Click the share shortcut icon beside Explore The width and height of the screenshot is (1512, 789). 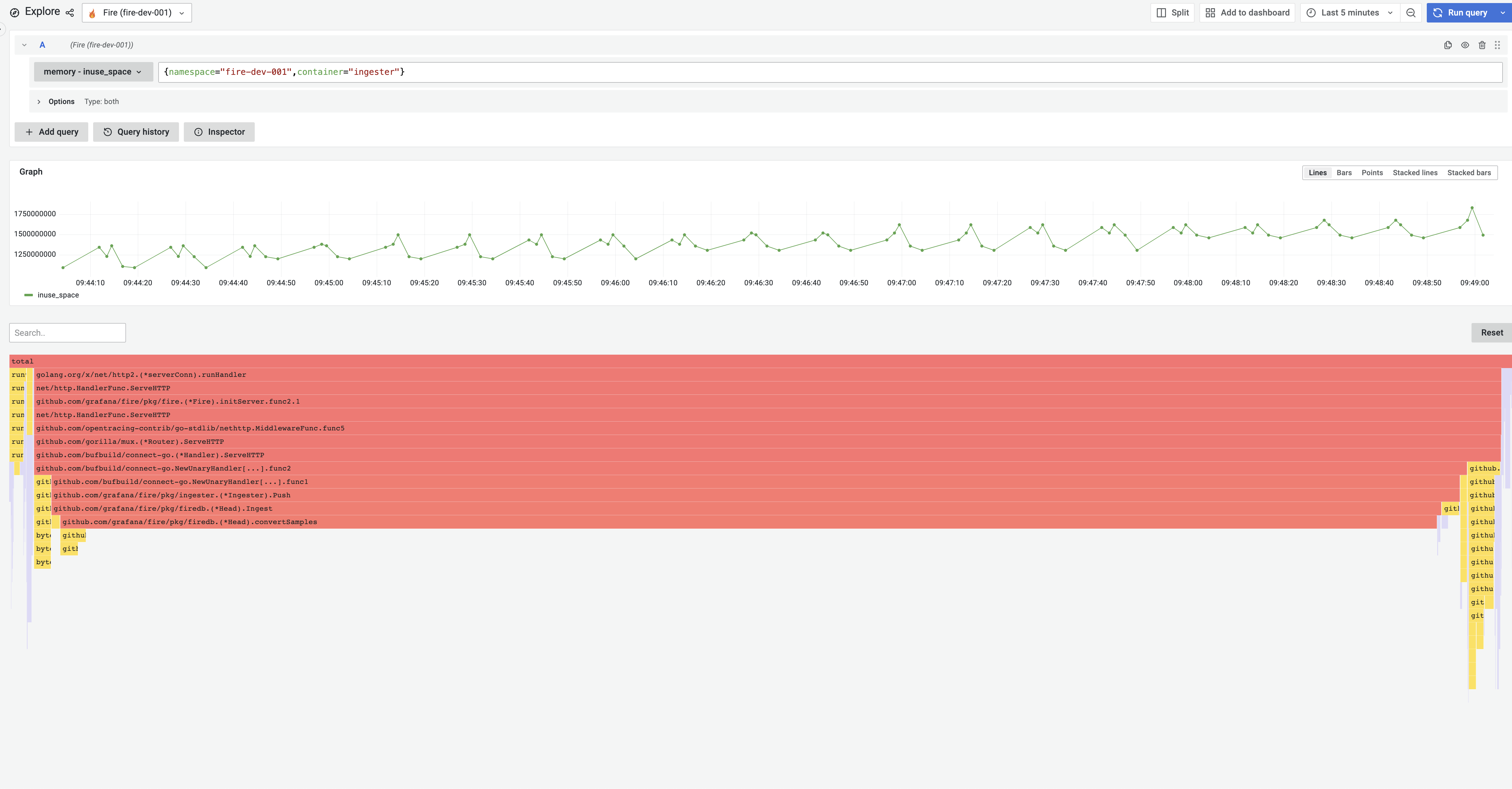70,12
